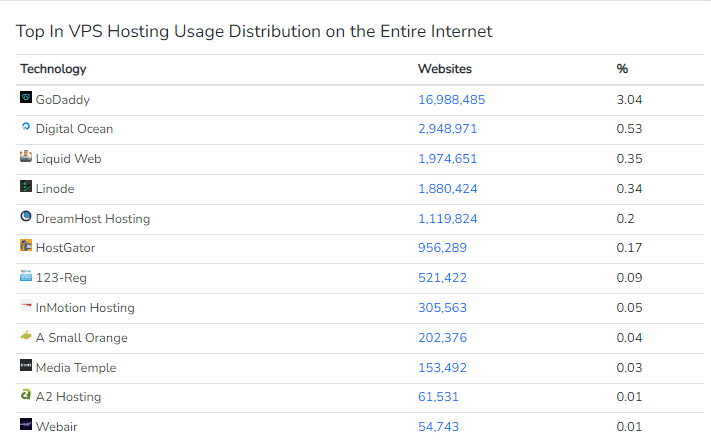Click the A Small Orange logo icon

coord(26,335)
